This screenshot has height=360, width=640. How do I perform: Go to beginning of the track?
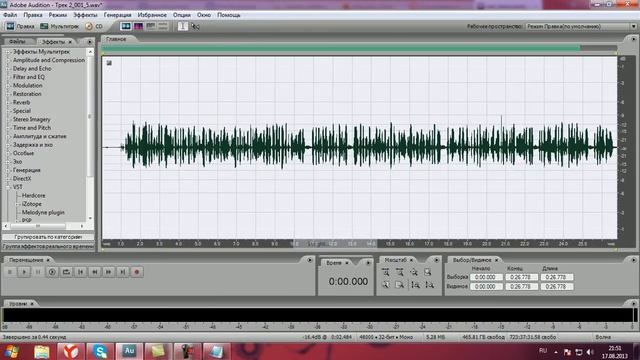click(80, 272)
